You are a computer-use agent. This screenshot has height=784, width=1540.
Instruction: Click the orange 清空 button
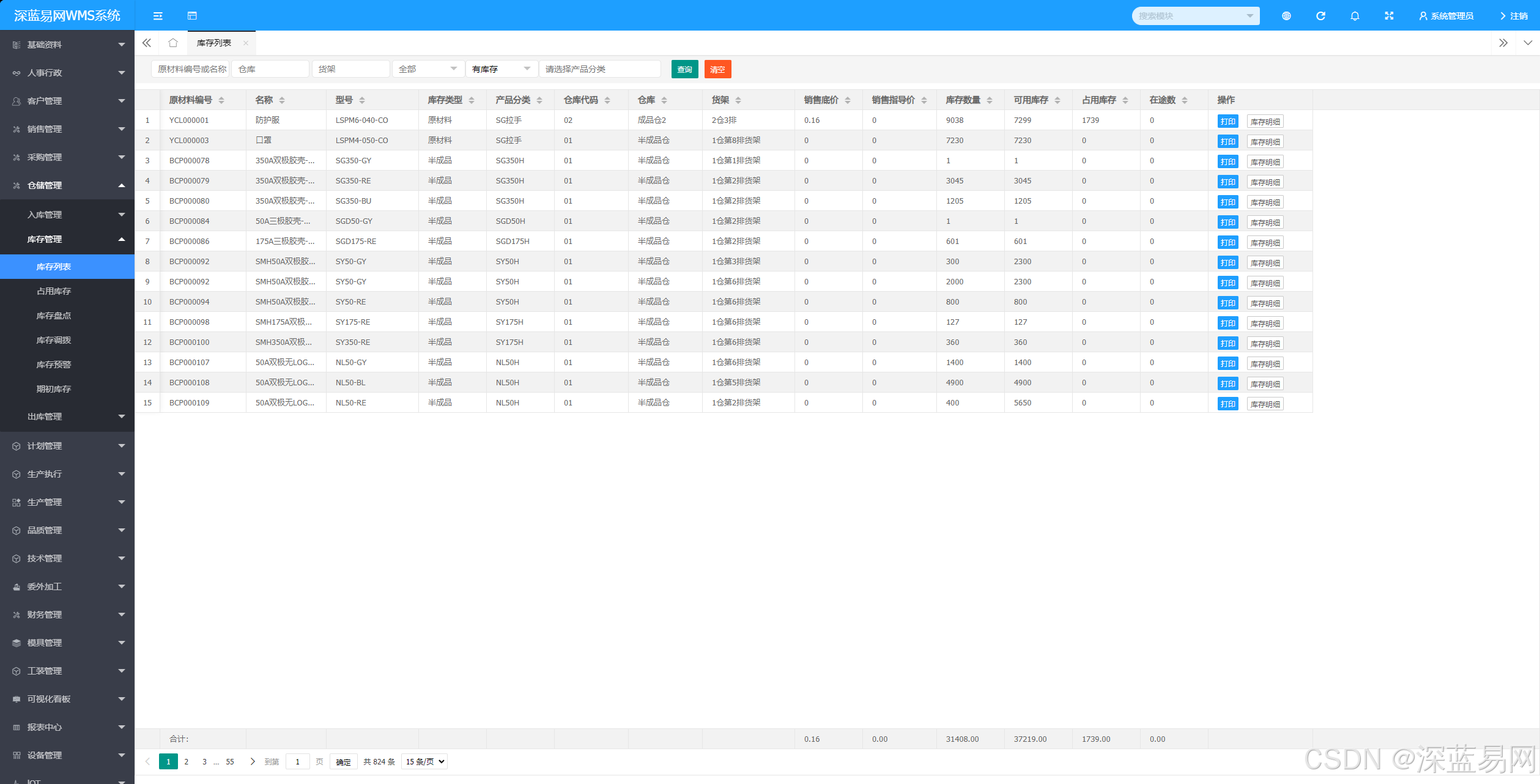[717, 69]
